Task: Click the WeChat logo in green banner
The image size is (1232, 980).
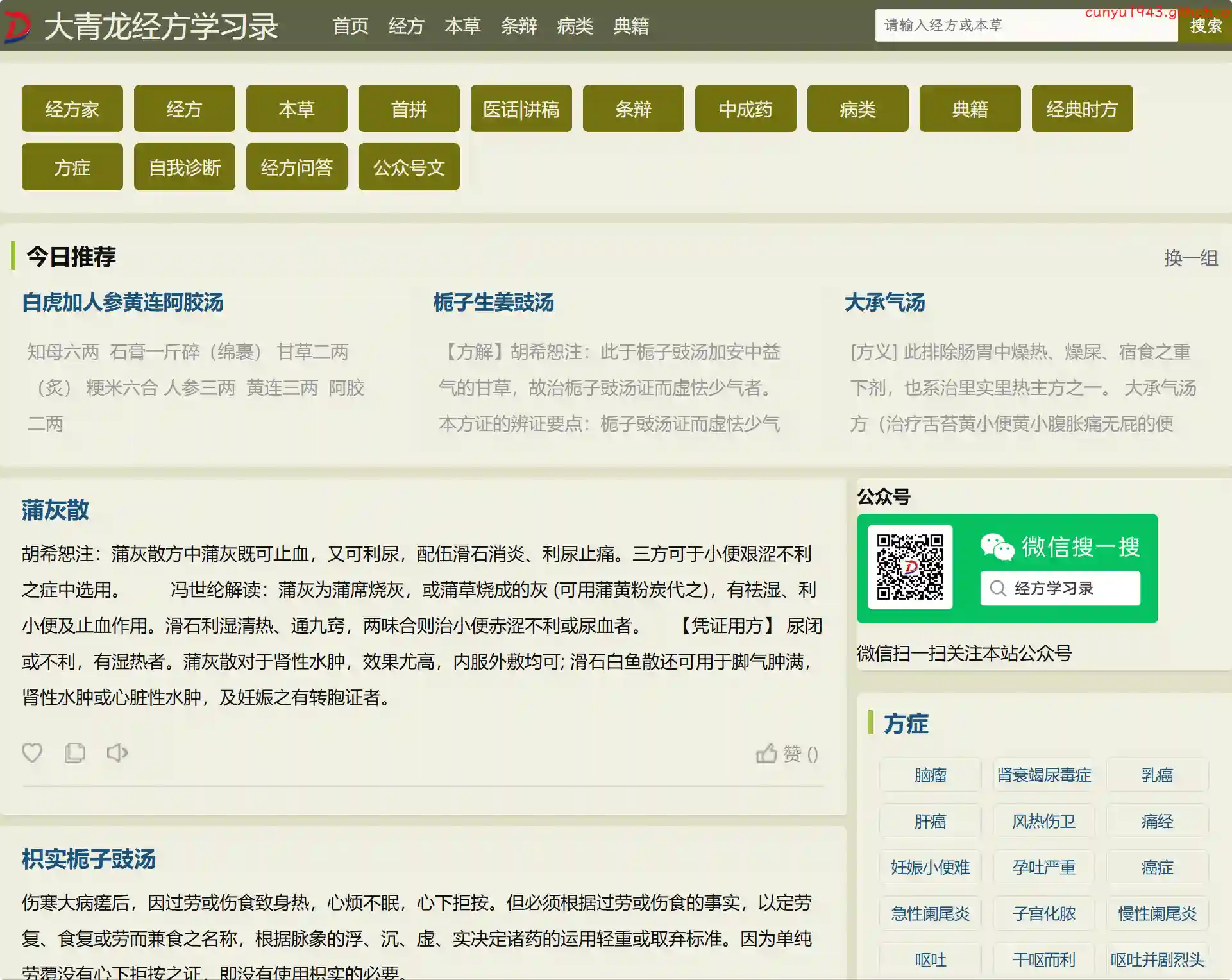Action: click(997, 547)
